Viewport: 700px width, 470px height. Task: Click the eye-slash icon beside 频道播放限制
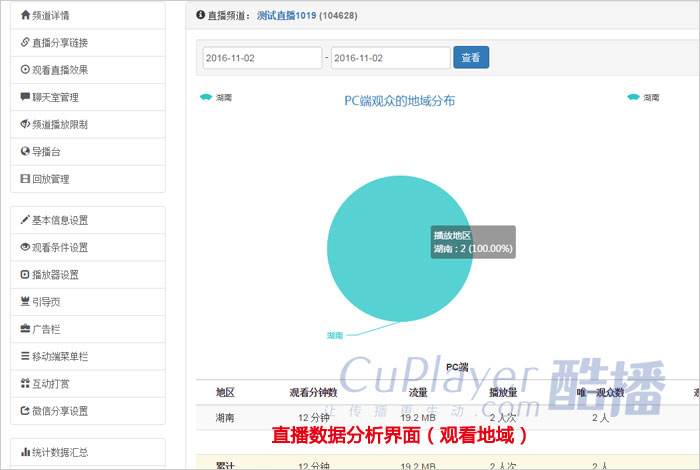click(25, 124)
